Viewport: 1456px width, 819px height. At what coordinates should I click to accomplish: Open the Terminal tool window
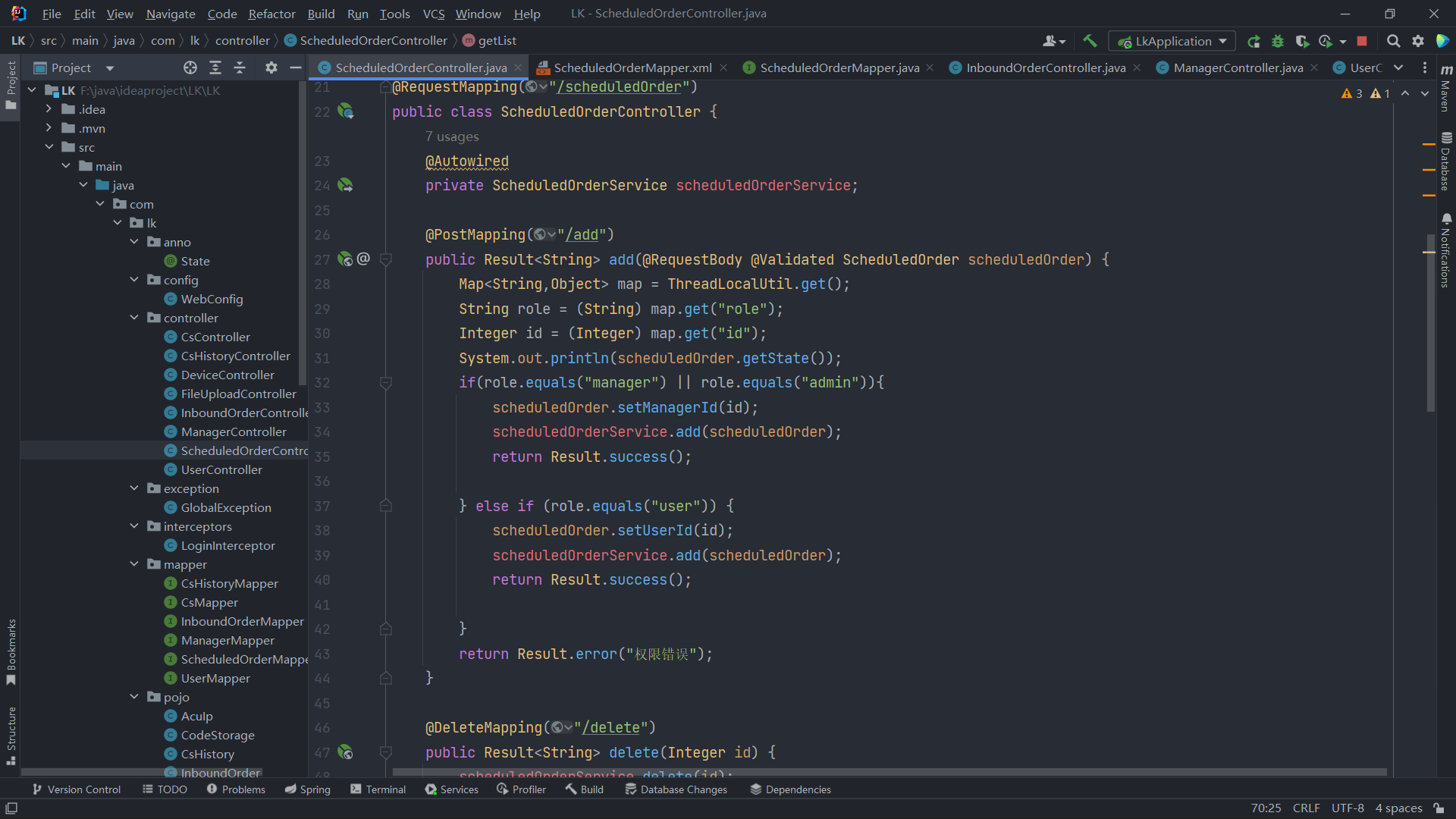378,789
